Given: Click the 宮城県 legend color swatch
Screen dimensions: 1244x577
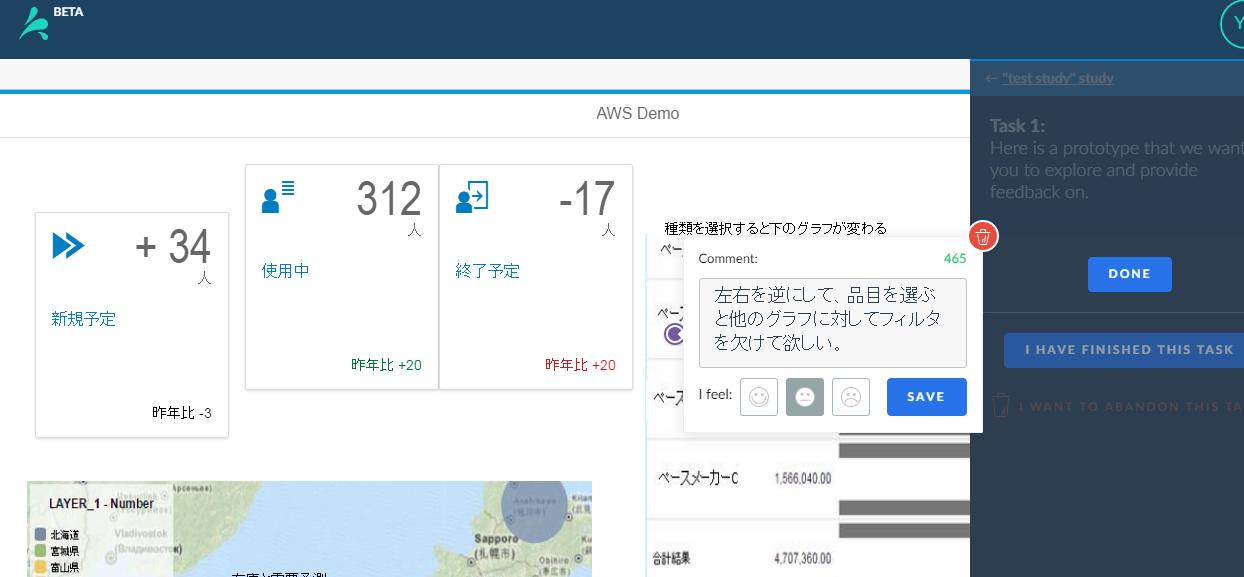Looking at the screenshot, I should coord(40,551).
